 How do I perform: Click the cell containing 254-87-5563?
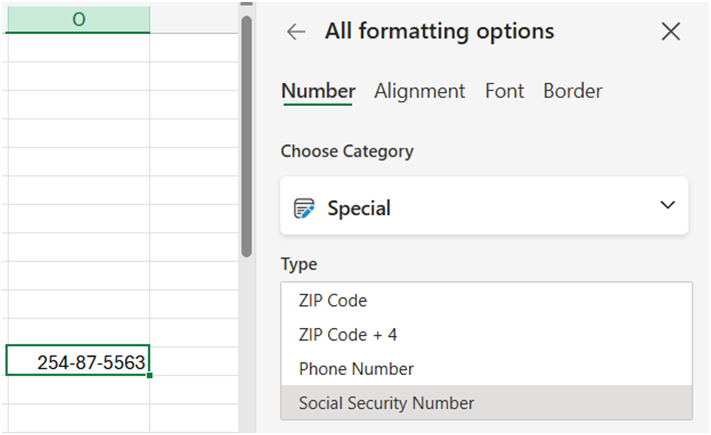(x=78, y=361)
